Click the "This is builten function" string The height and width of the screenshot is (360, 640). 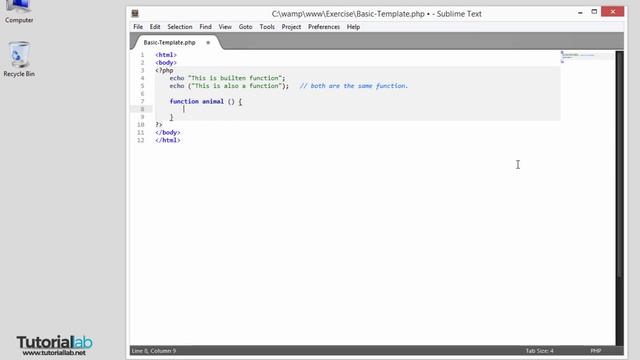(x=235, y=78)
